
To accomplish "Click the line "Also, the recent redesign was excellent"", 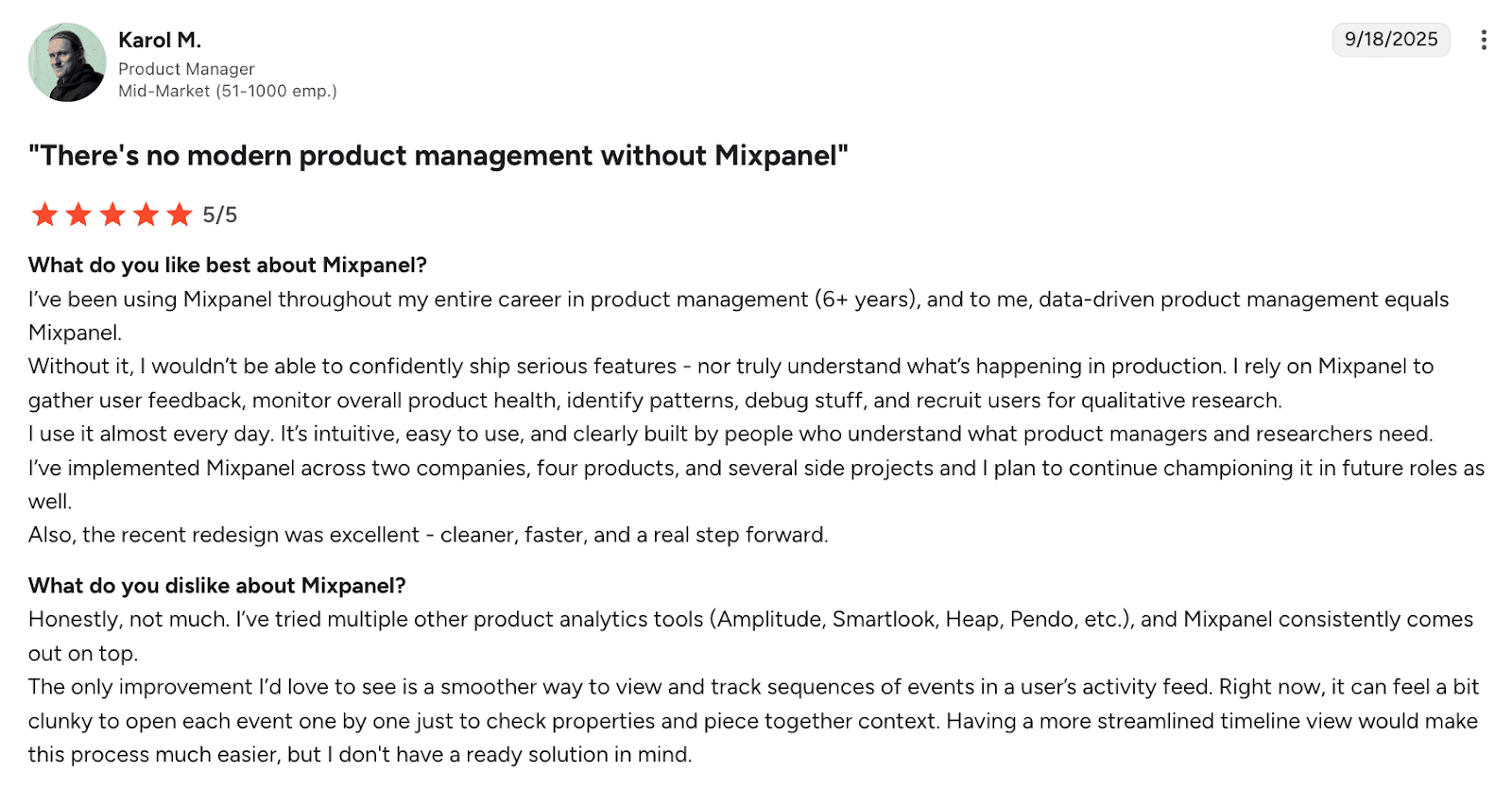I will coord(427,535).
